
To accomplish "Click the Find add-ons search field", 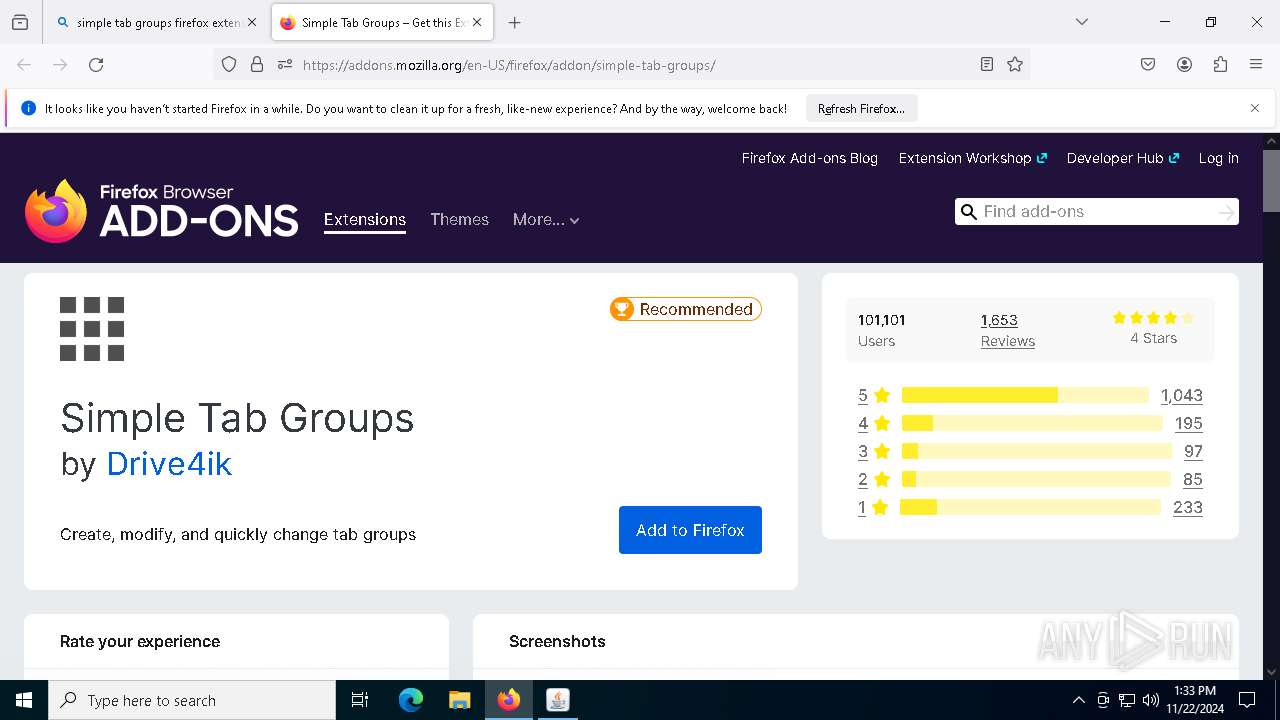I will coord(1096,212).
